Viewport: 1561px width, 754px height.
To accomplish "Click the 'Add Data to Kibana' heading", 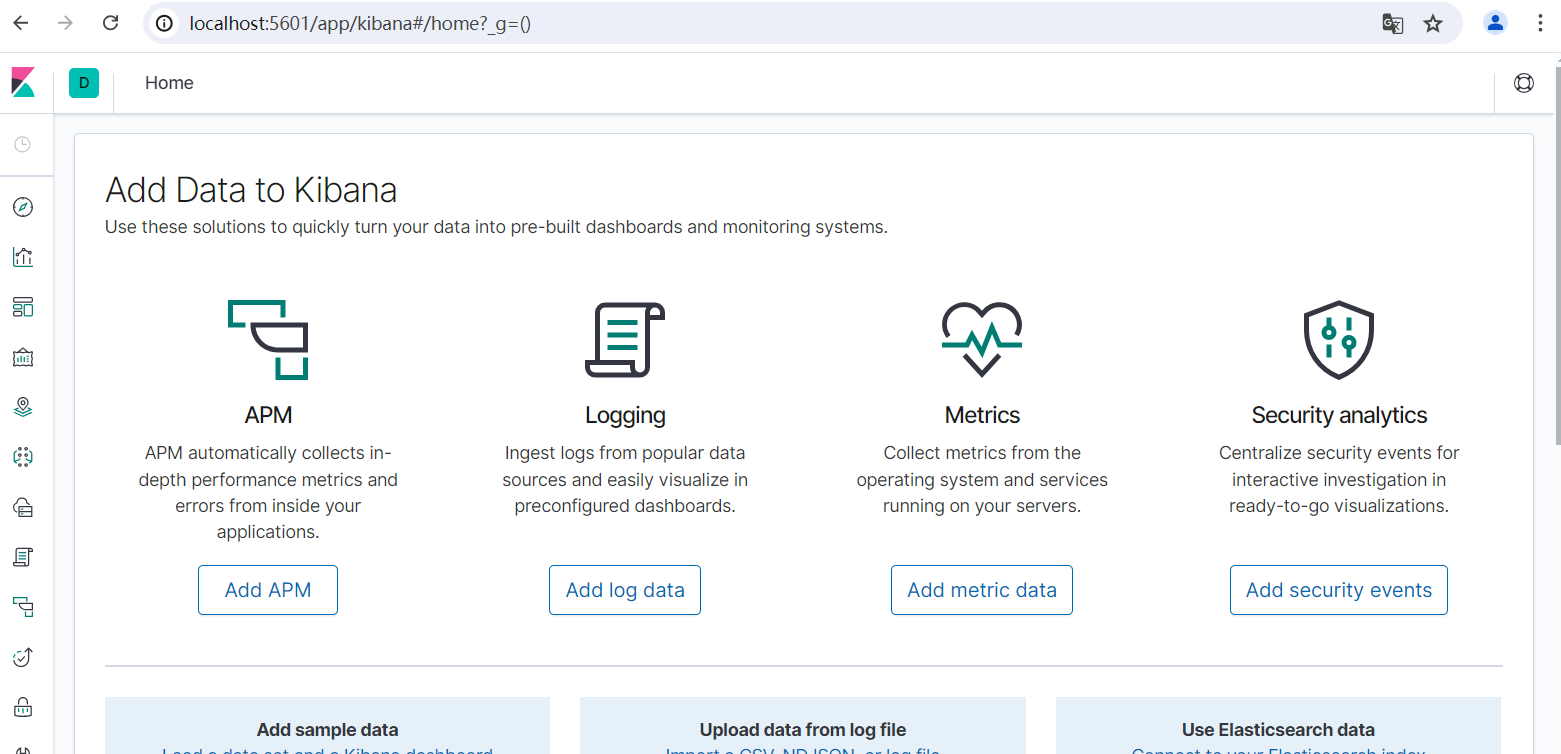I will (x=251, y=190).
